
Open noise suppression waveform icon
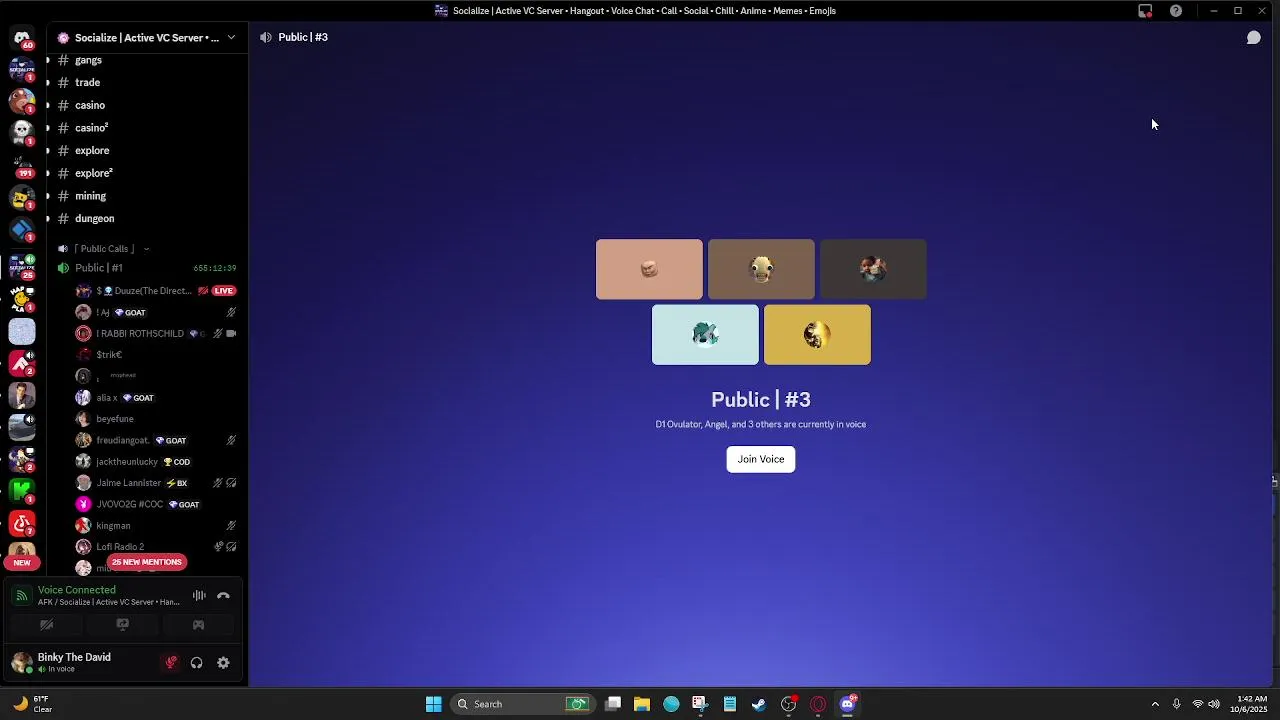coord(199,596)
